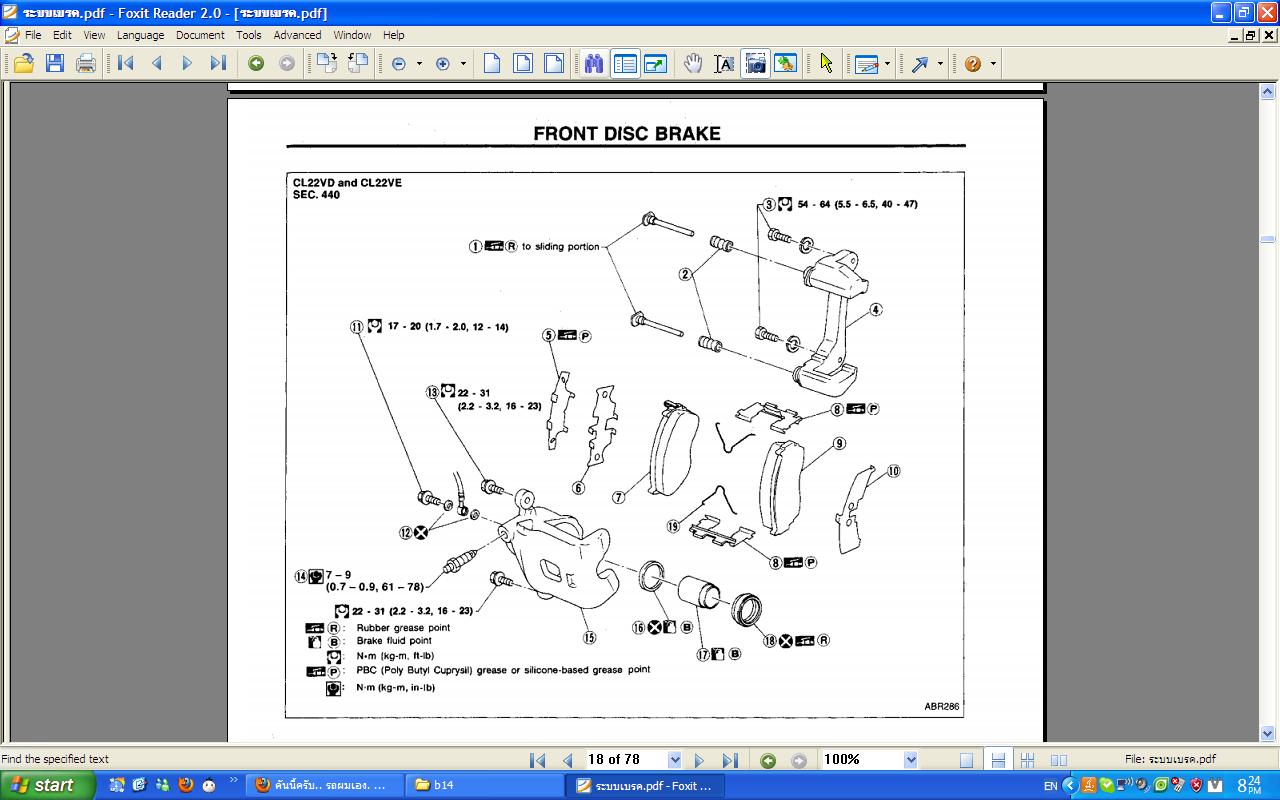Open the Advanced menu
Viewport: 1280px width, 800px height.
tap(297, 35)
